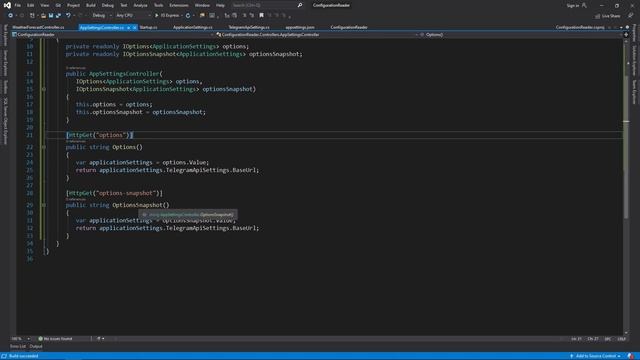Click the Sign in link
The width and height of the screenshot is (640, 360).
tap(573, 5)
